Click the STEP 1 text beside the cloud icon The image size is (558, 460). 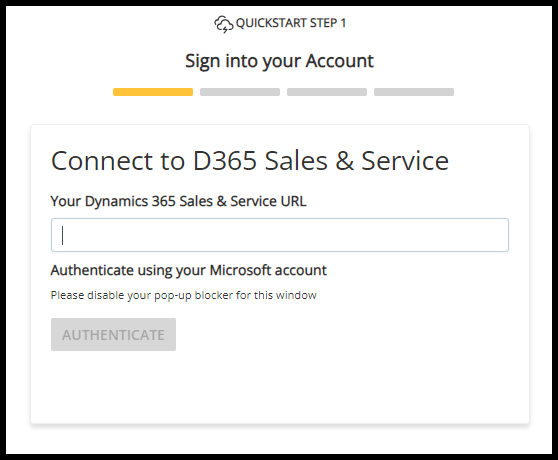click(328, 23)
